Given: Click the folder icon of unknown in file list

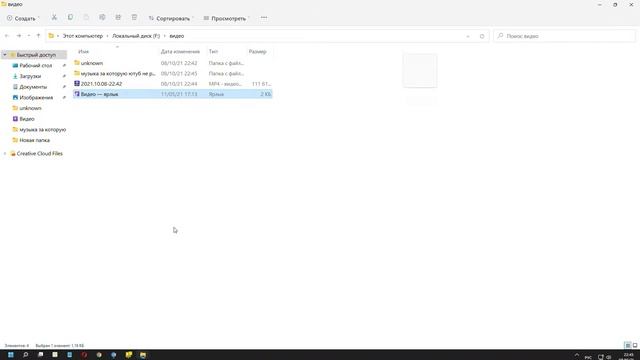Looking at the screenshot, I should click(77, 63).
